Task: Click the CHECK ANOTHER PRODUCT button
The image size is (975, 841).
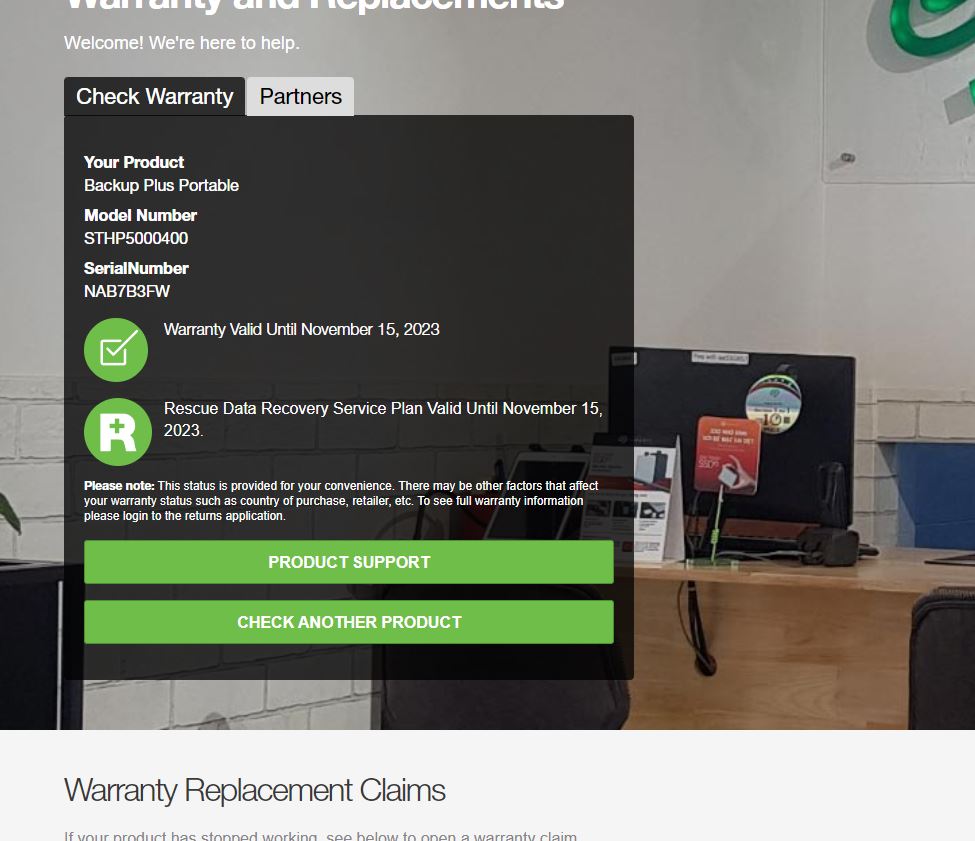Action: tap(349, 622)
